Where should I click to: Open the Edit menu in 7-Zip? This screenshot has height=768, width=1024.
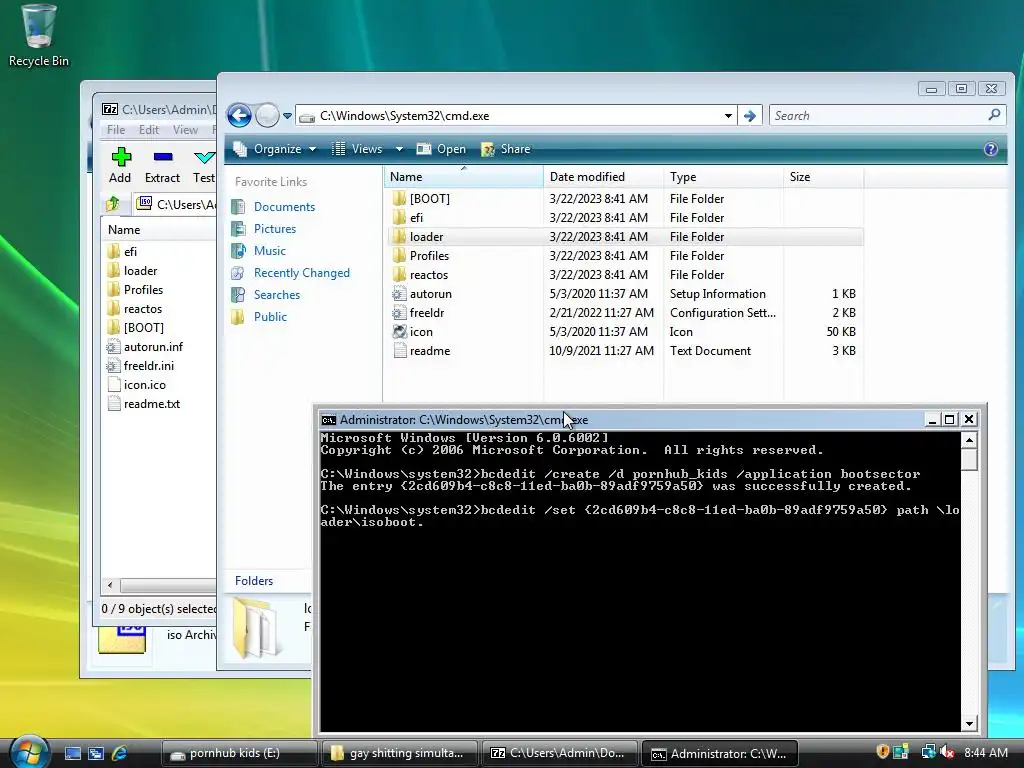click(x=149, y=130)
